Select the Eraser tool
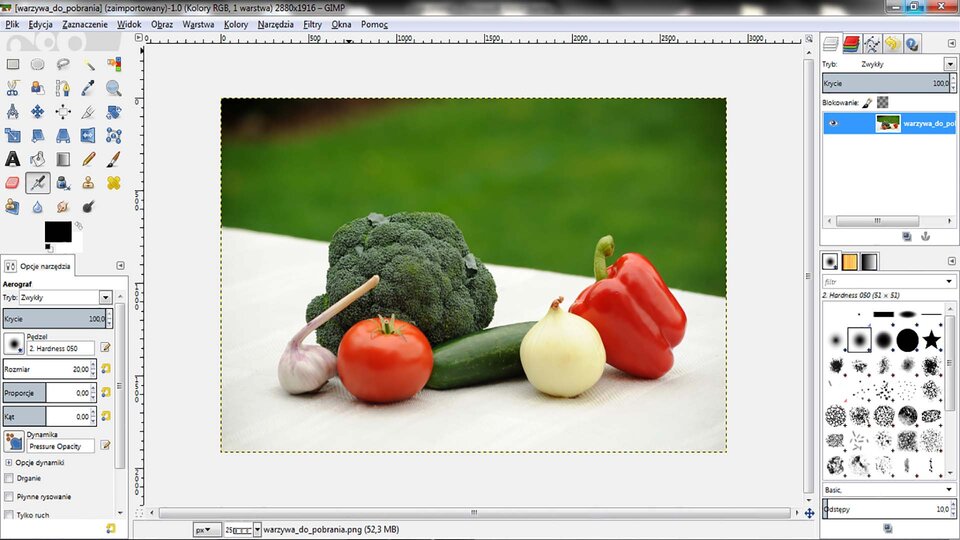This screenshot has height=540, width=960. coord(13,182)
